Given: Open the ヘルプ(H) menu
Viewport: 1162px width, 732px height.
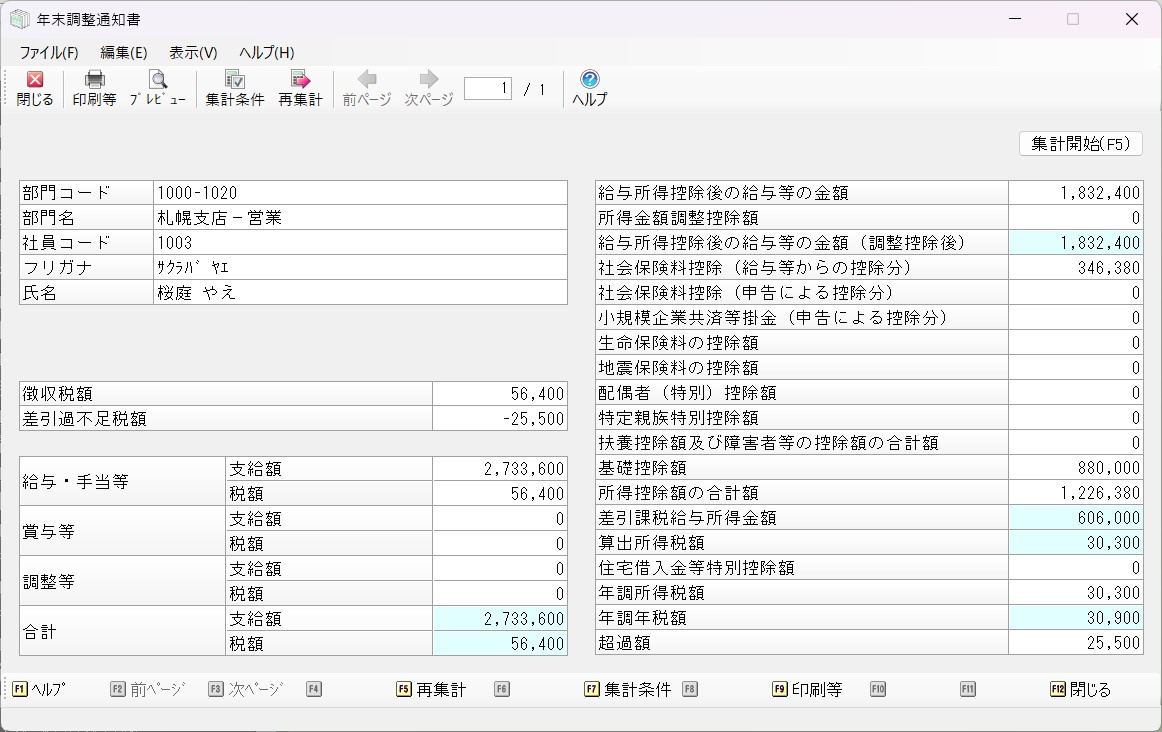Looking at the screenshot, I should (267, 53).
